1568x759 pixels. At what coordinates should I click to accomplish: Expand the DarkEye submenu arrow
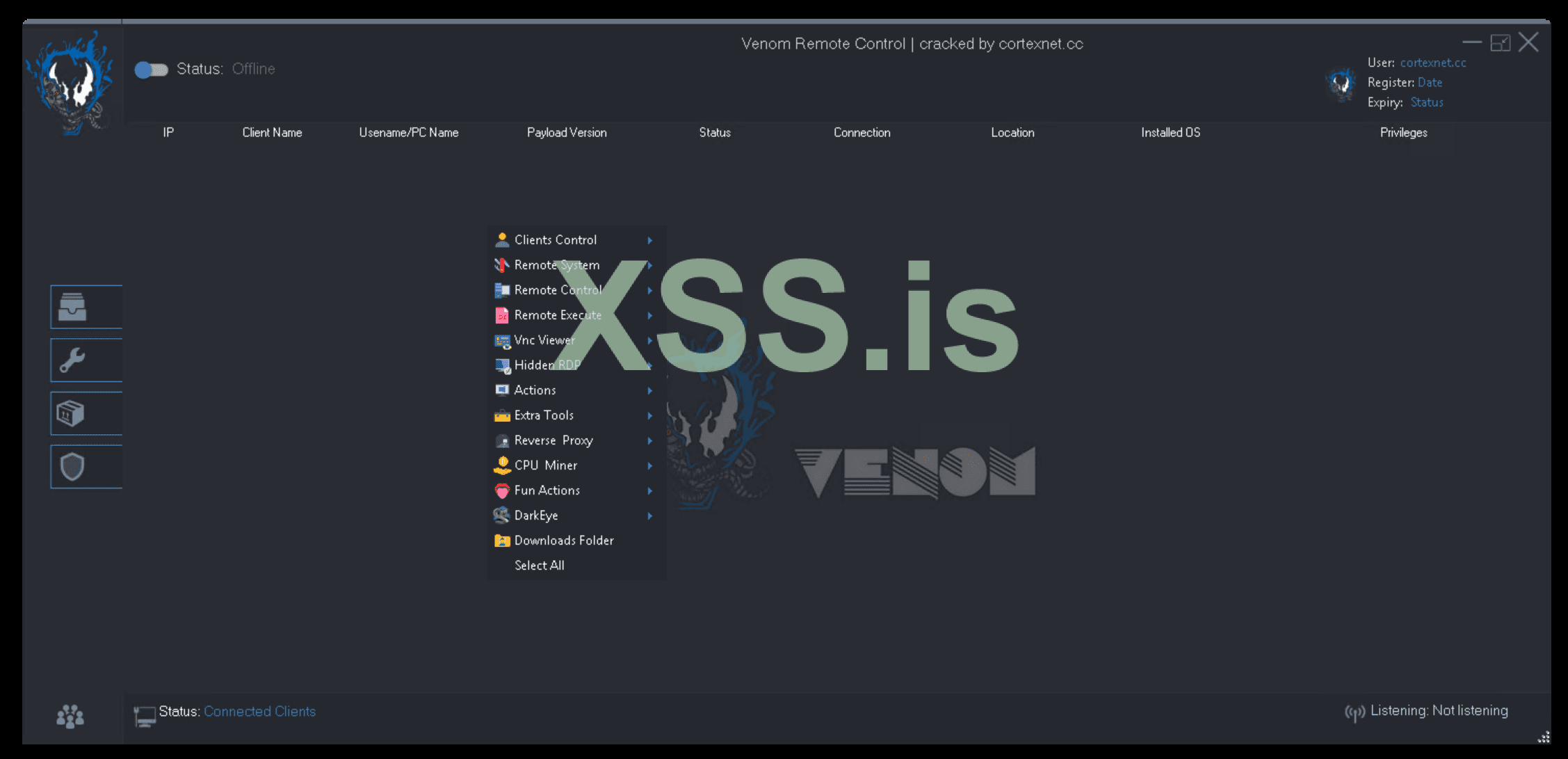(x=650, y=516)
